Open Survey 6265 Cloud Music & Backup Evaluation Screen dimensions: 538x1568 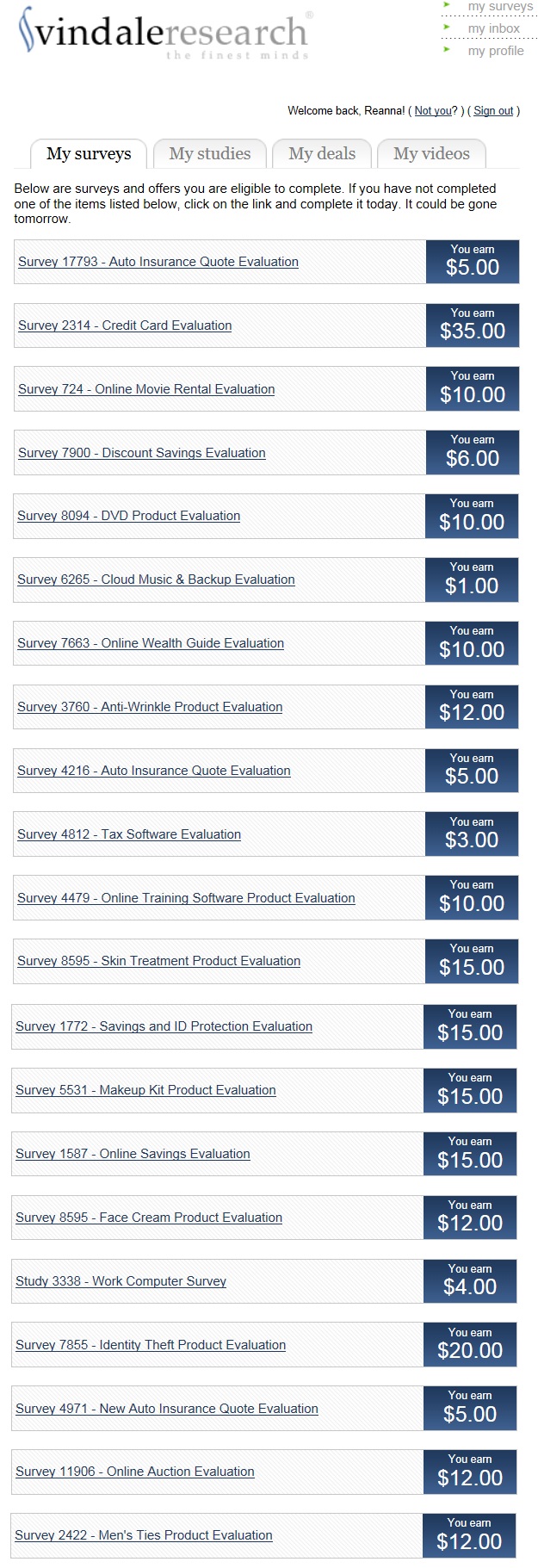(x=156, y=579)
